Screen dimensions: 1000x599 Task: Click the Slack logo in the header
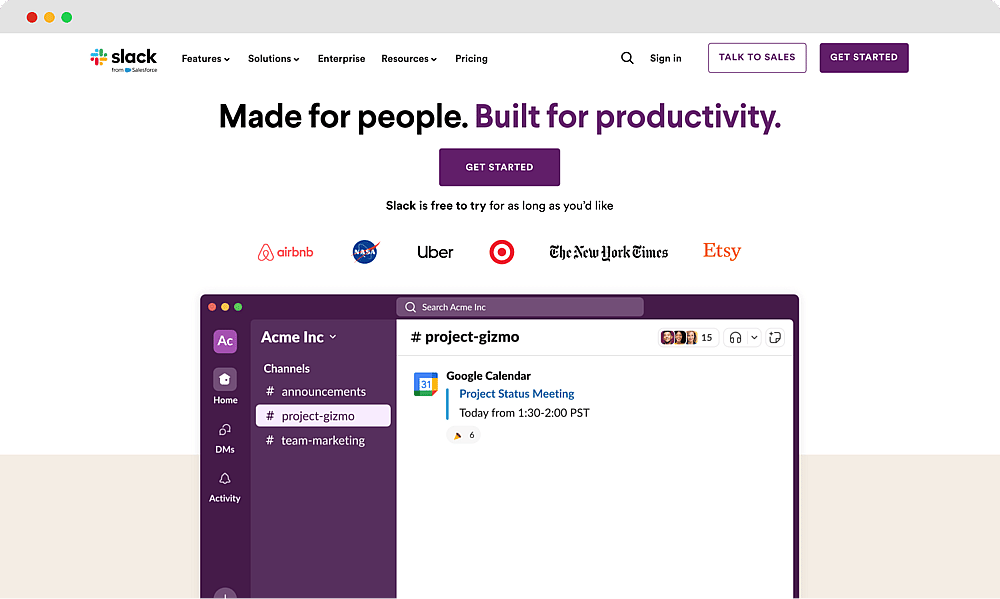124,60
